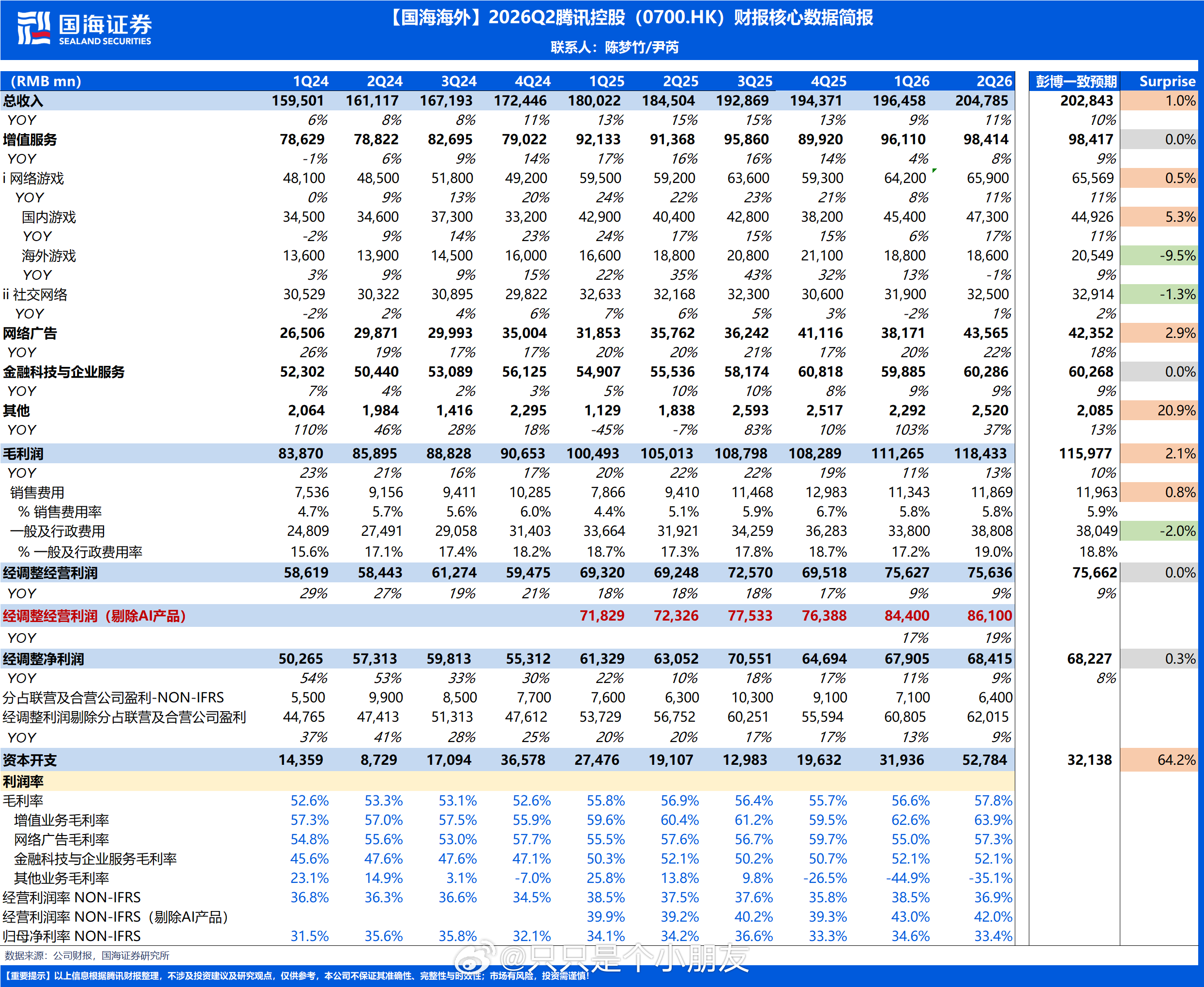Click the 2.9% surprise cell
Screen dimensions: 1204x987
[1159, 333]
